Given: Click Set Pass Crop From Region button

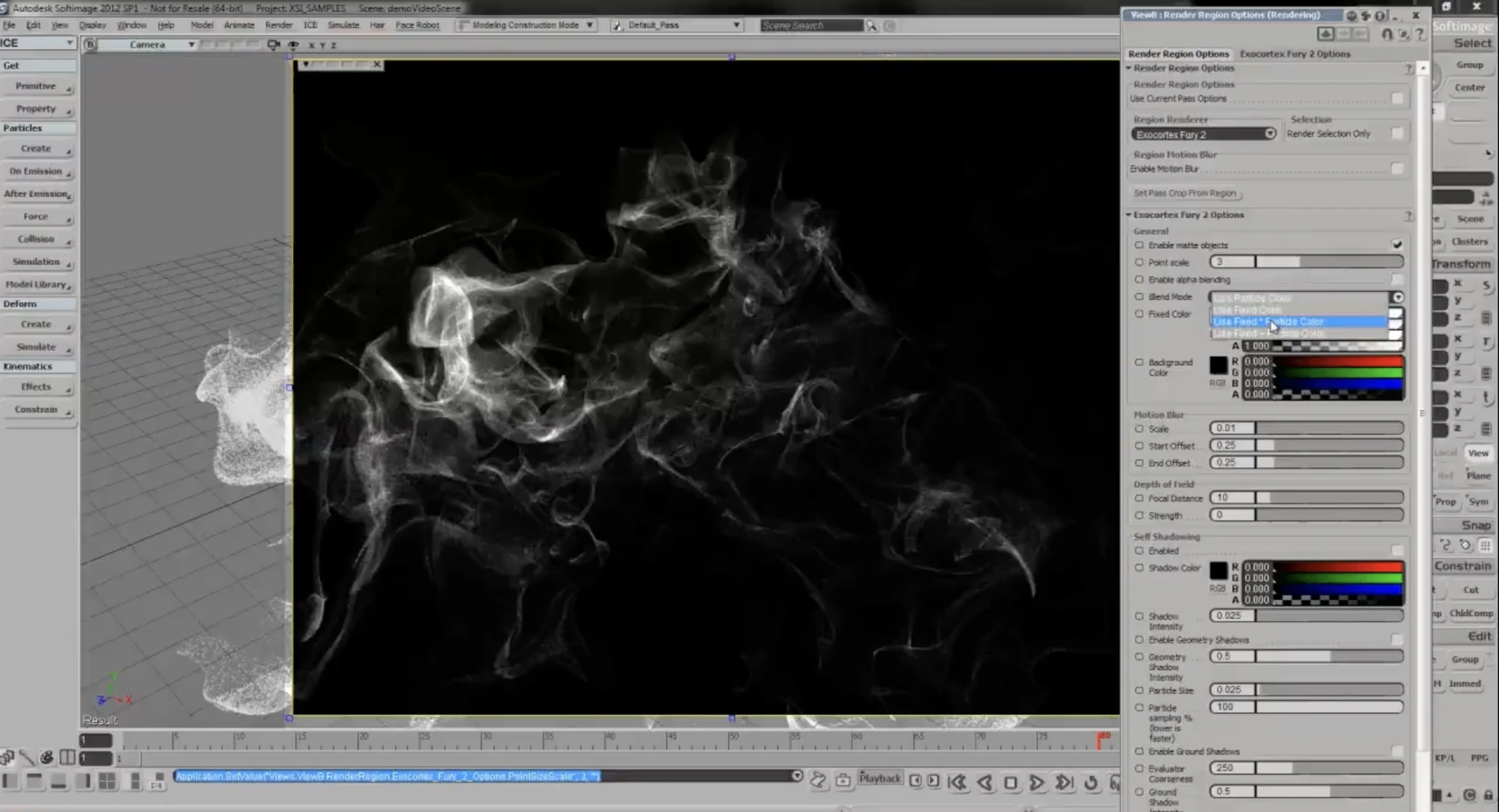Looking at the screenshot, I should (x=1184, y=192).
